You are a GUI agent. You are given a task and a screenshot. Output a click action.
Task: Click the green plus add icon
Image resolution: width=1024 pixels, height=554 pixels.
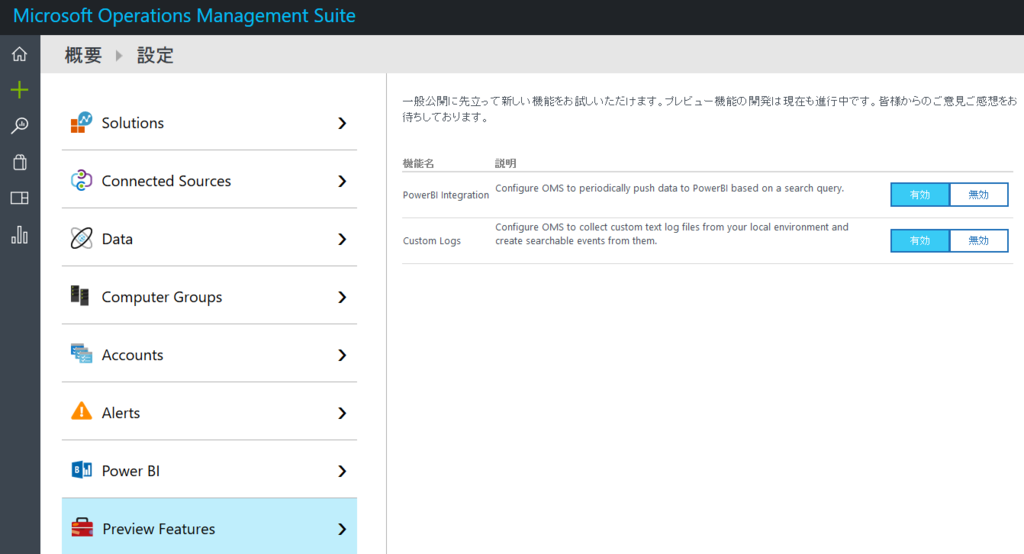pyautogui.click(x=20, y=90)
